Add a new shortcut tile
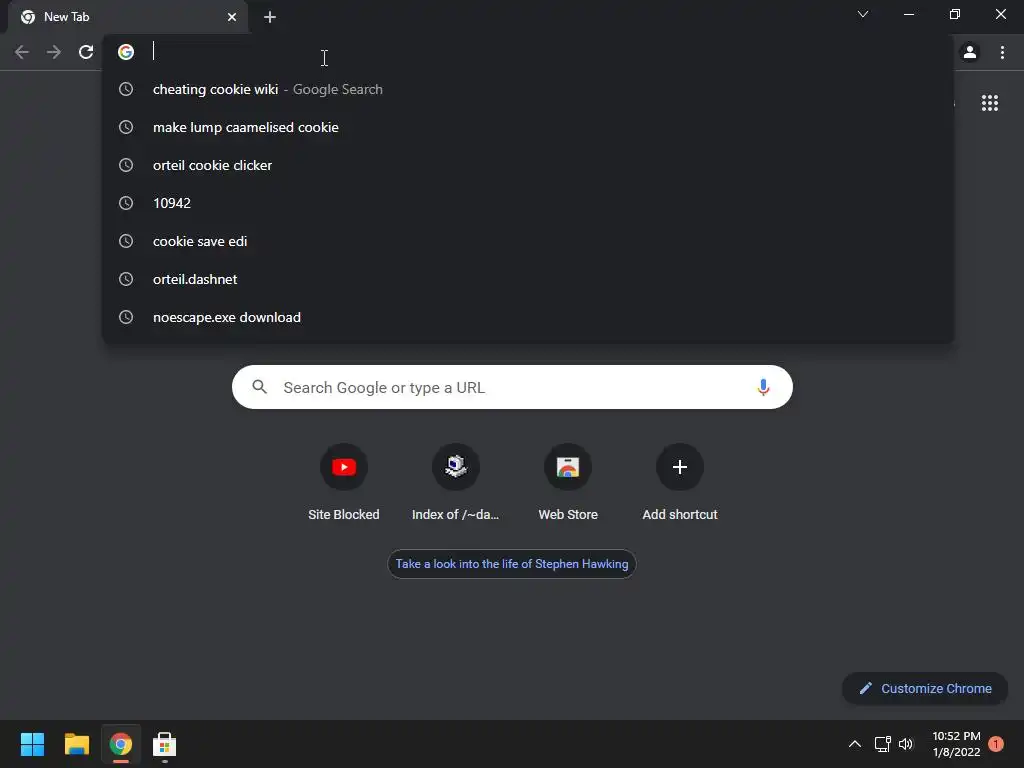 pyautogui.click(x=679, y=483)
